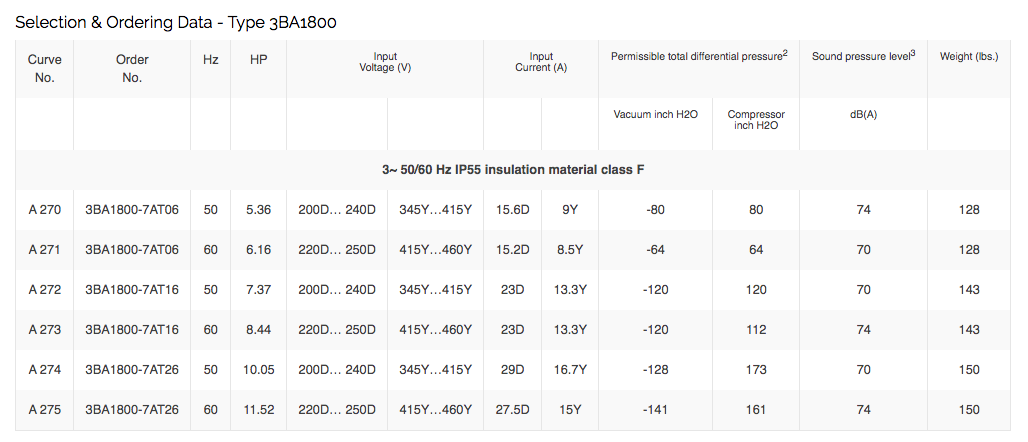The width and height of the screenshot is (1028, 442).
Task: Click the Input Current (A) header
Action: 541,62
